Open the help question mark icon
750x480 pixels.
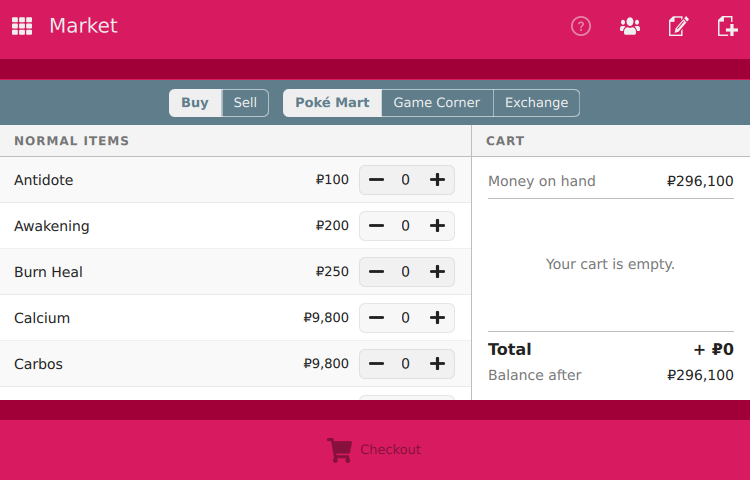tap(581, 26)
